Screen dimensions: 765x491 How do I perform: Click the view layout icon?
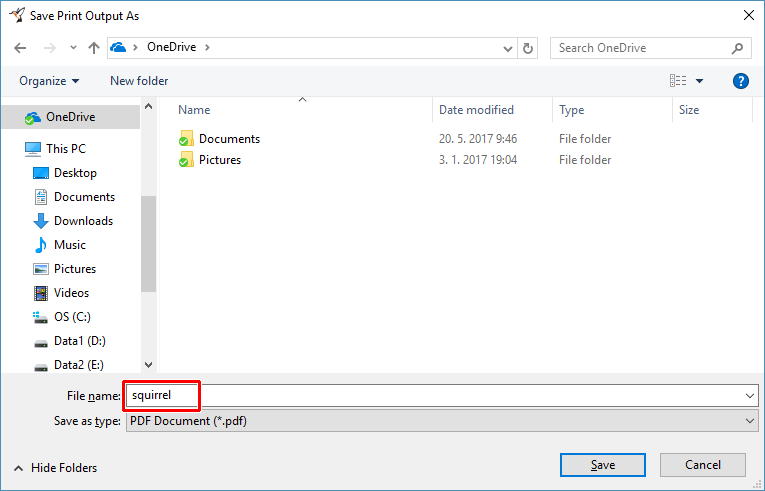pos(679,81)
